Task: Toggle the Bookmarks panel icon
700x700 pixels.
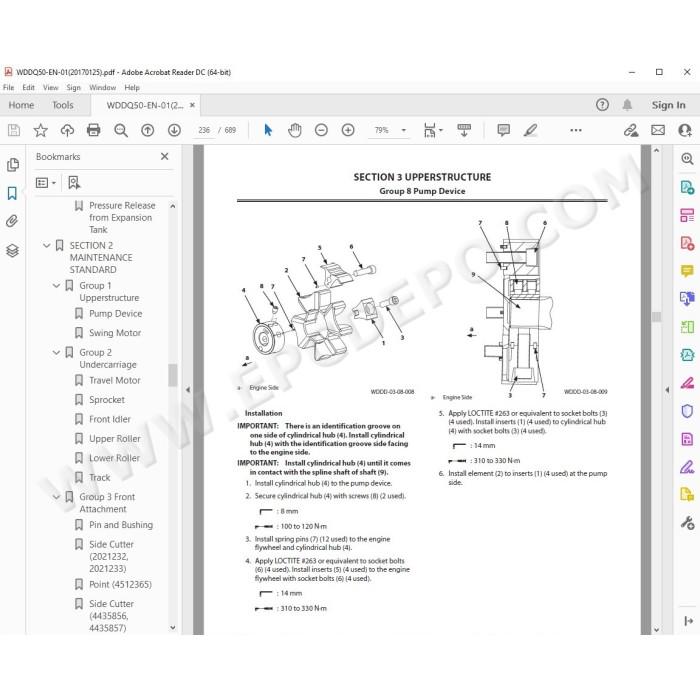Action: click(x=12, y=193)
